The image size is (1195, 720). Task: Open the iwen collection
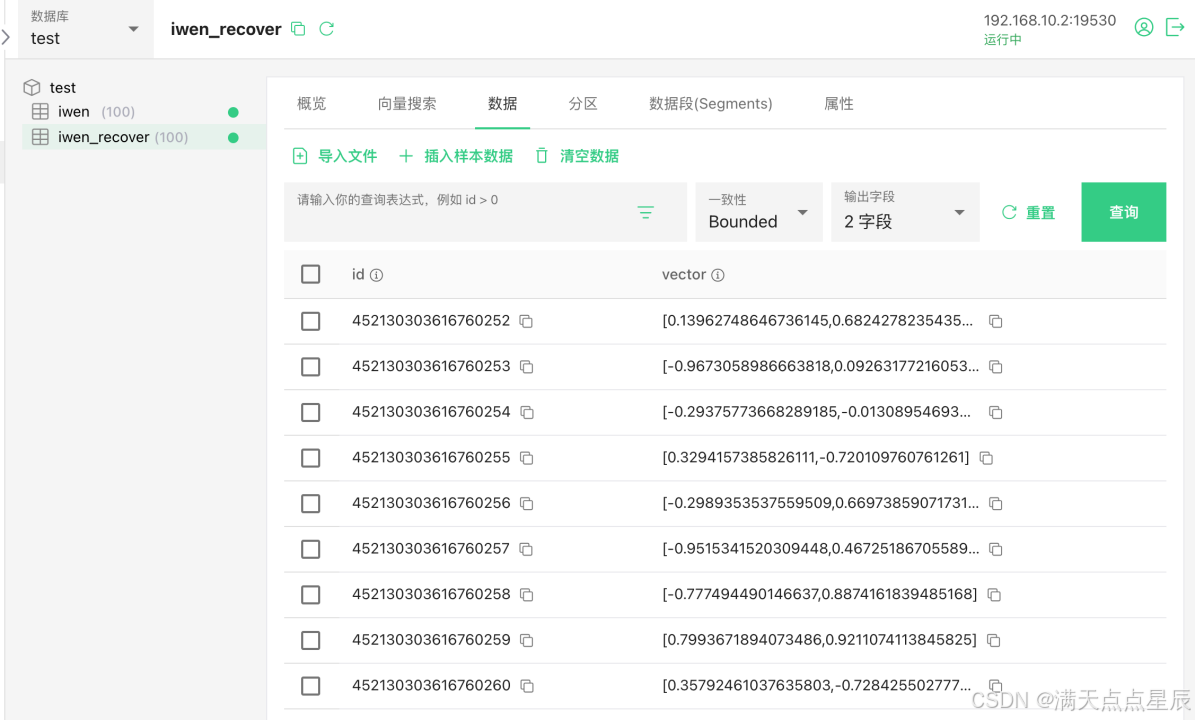[x=74, y=112]
